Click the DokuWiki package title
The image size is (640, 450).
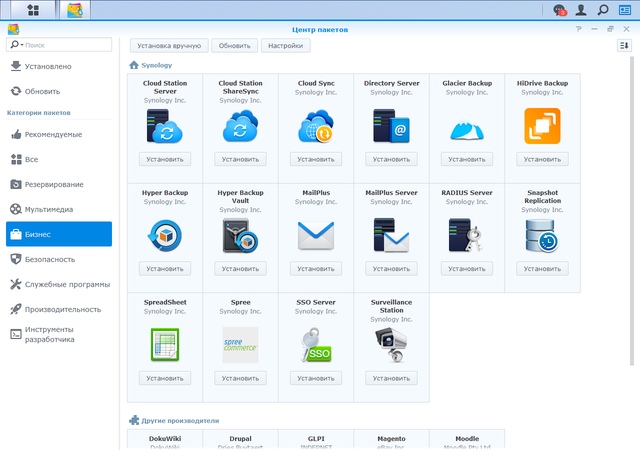click(165, 439)
